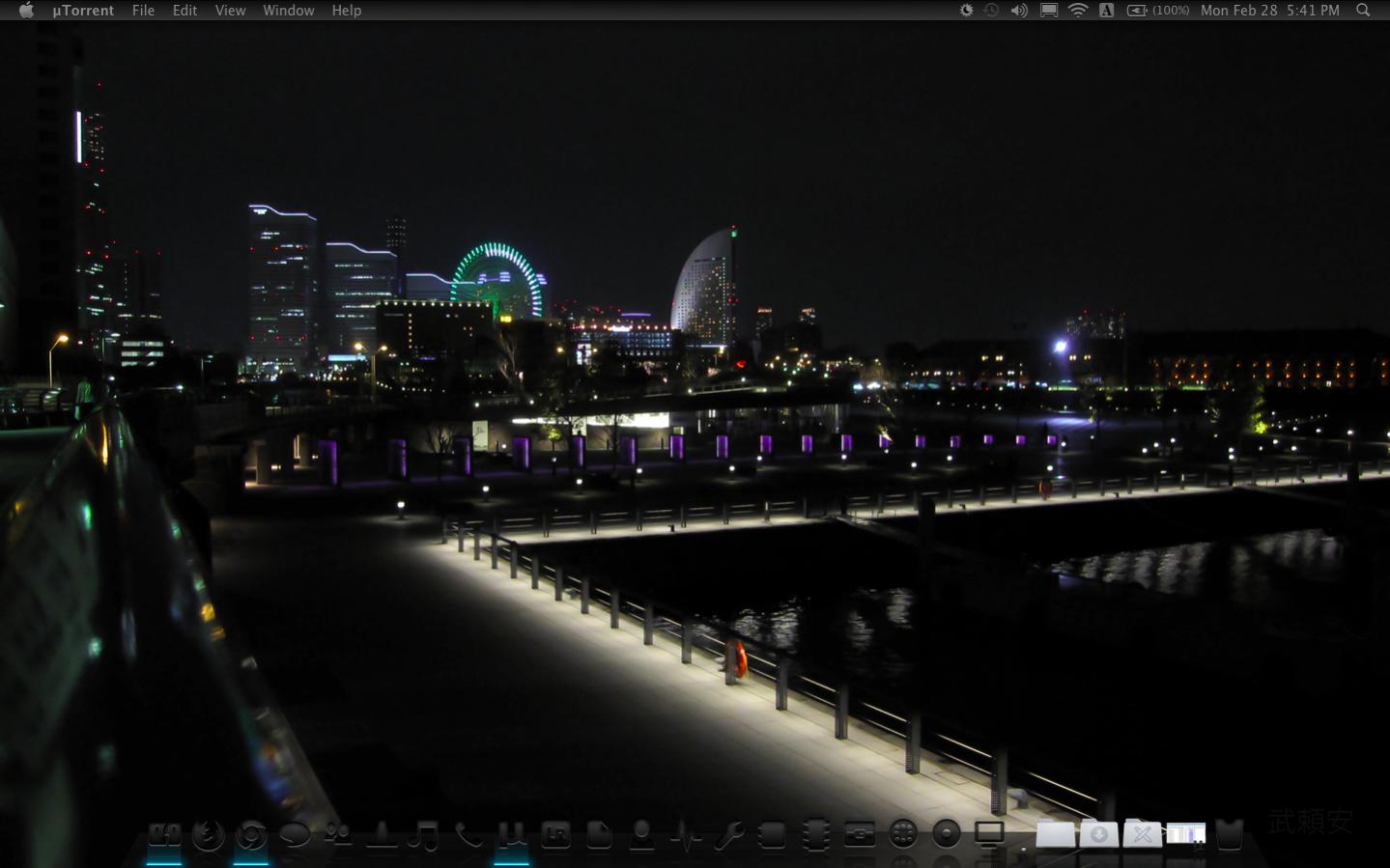Switch to µTorrent dock icon

click(512, 834)
